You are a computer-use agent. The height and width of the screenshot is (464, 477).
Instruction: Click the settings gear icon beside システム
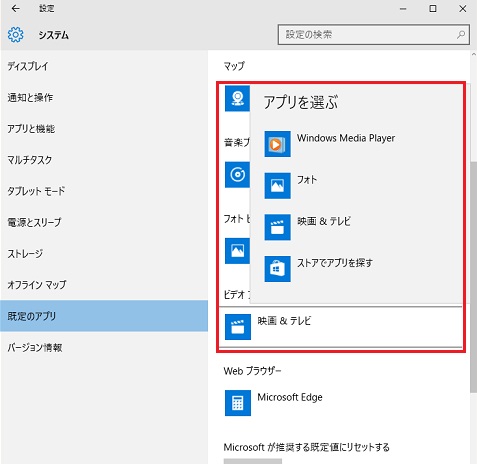(x=15, y=35)
